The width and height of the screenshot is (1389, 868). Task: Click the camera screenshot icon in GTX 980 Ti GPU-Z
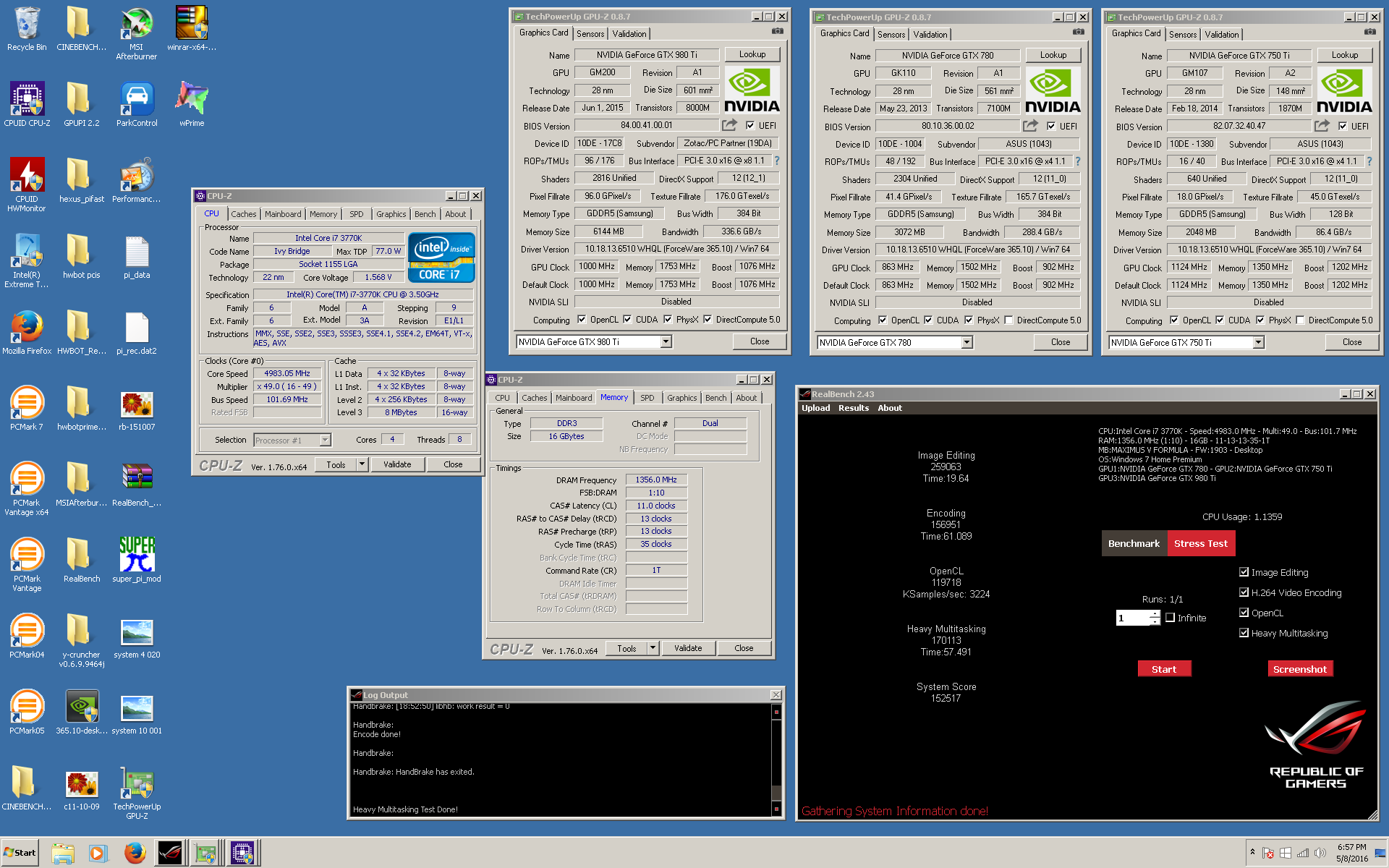click(x=778, y=32)
